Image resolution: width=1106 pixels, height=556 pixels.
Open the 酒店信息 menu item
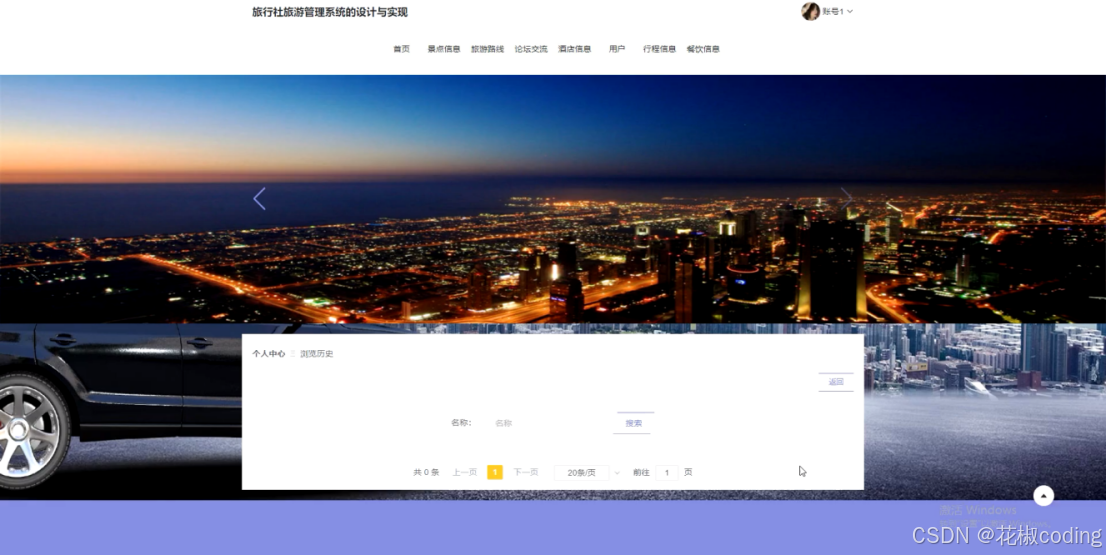(574, 49)
